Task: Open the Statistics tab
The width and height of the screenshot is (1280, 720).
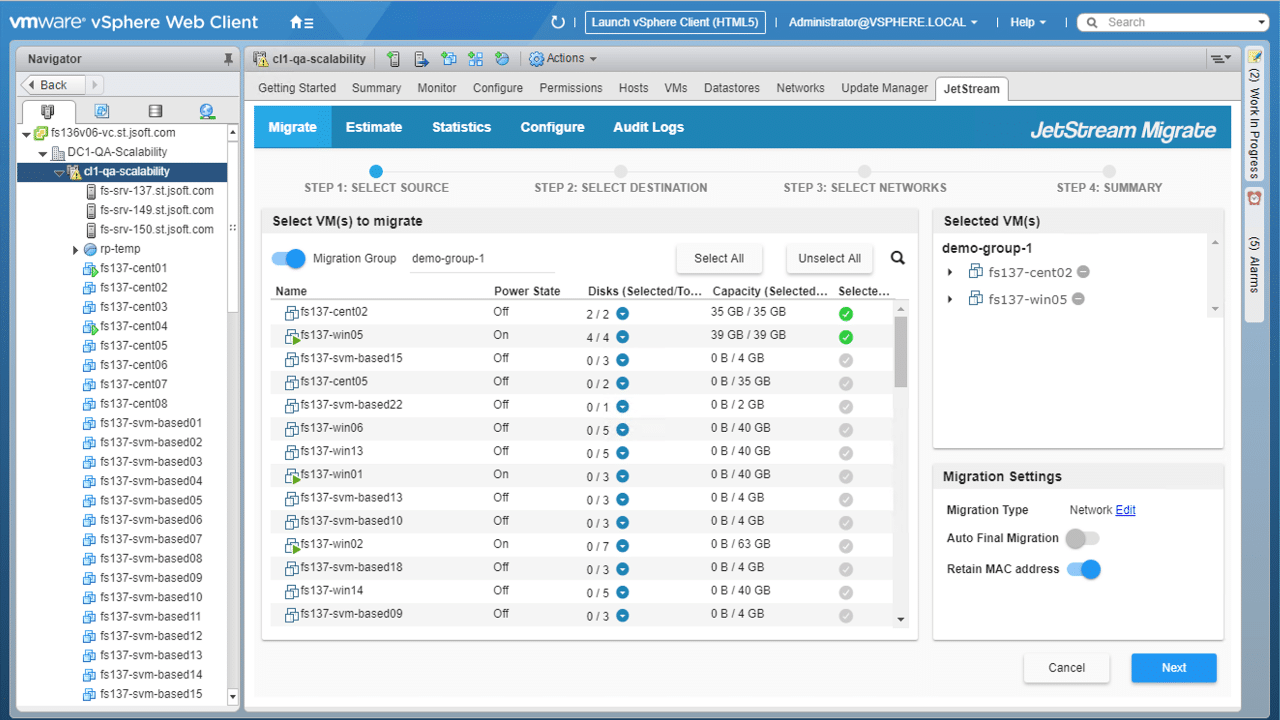Action: [461, 127]
